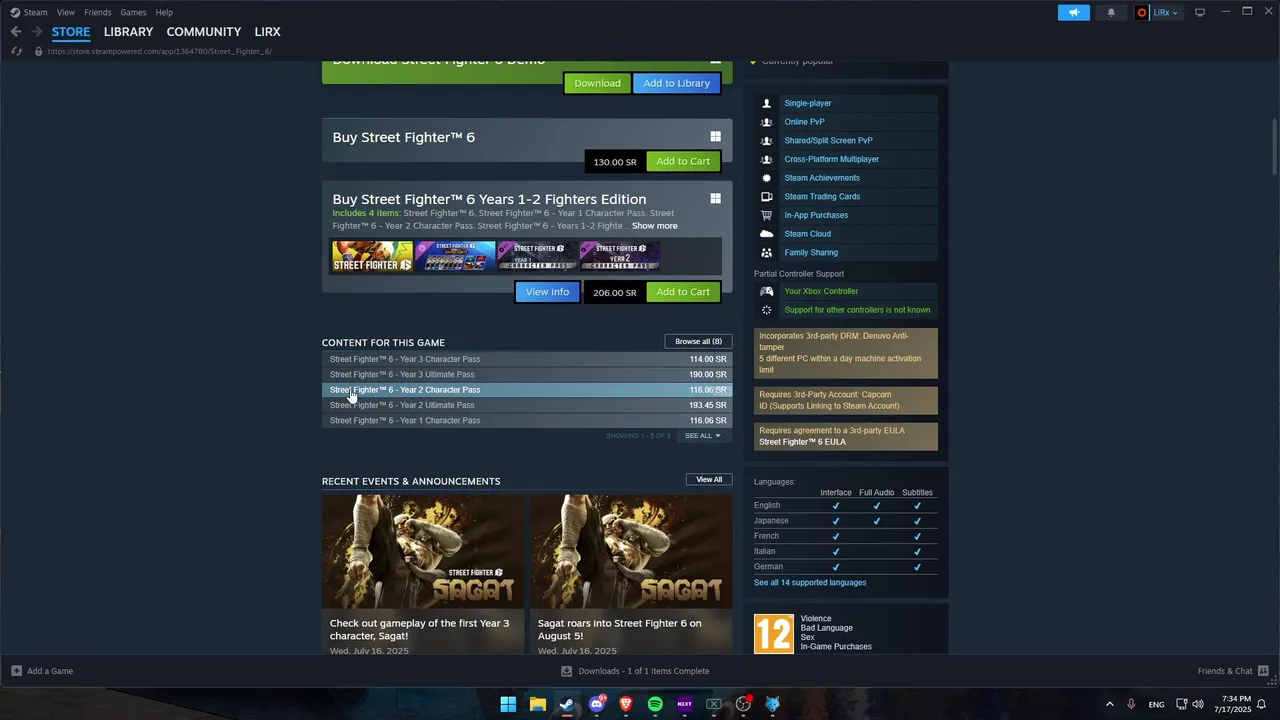
Task: Reload the store page
Action: click(x=17, y=51)
